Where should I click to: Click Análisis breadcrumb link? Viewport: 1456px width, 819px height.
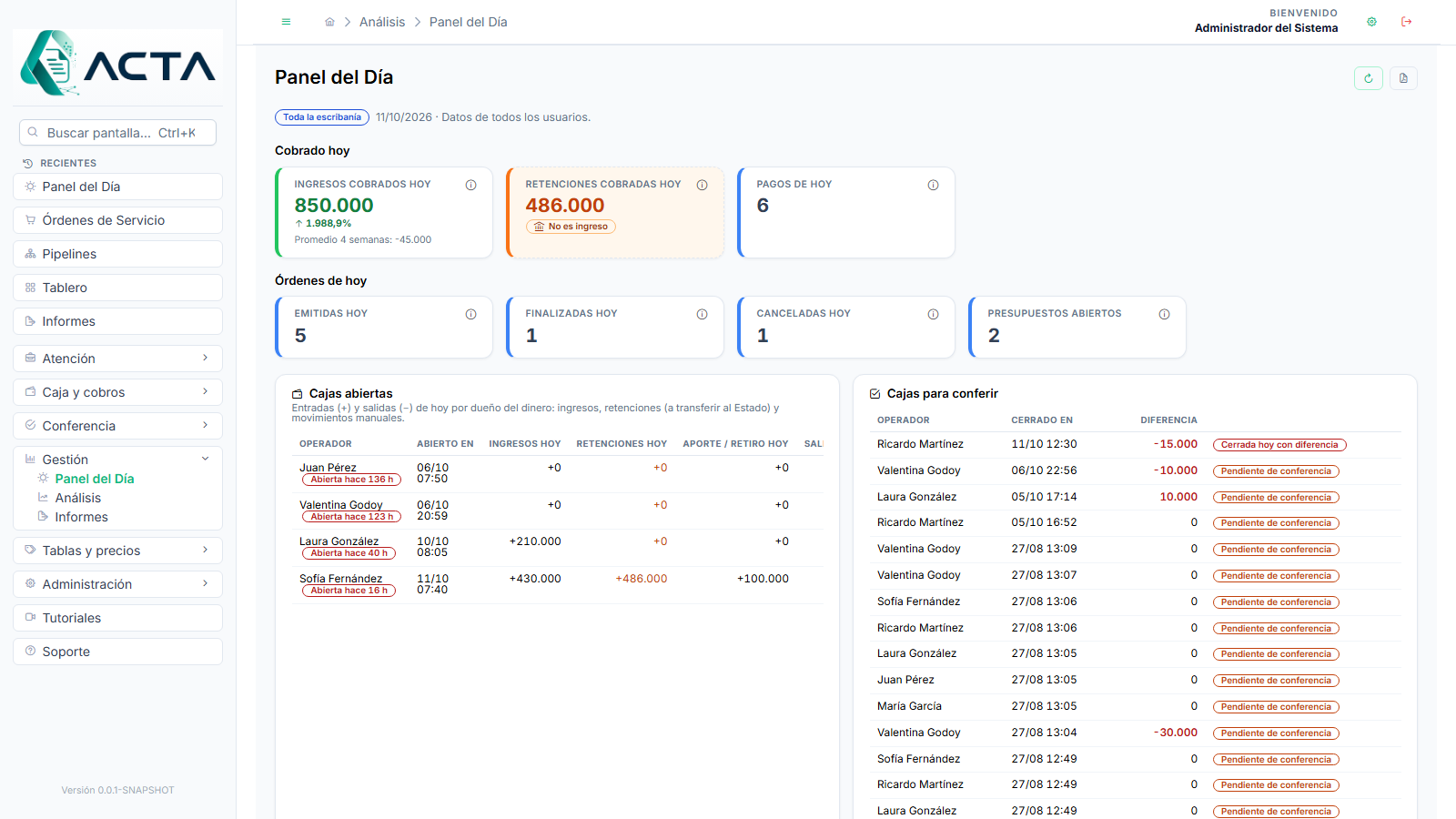(382, 22)
